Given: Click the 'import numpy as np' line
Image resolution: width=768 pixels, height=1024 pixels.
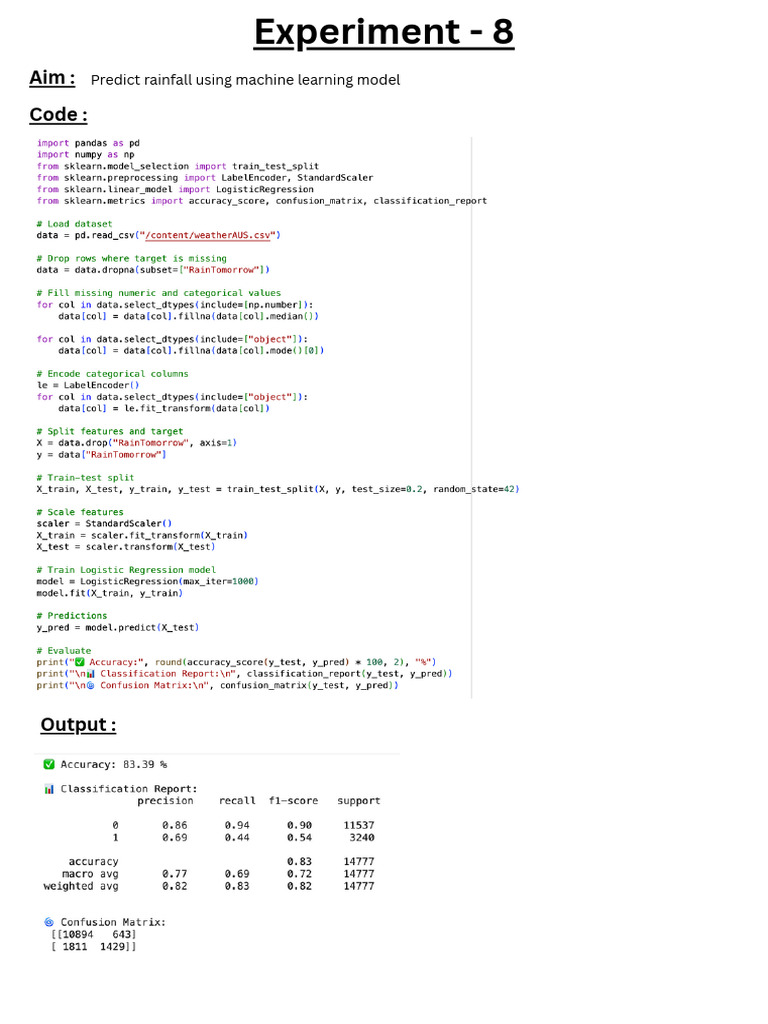Looking at the screenshot, I should click(x=86, y=155).
